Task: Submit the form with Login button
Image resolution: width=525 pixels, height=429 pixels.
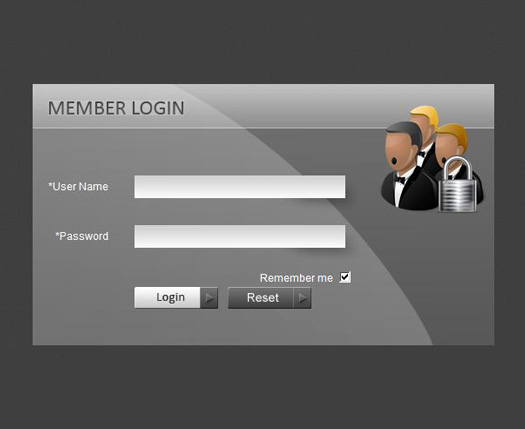Action: [176, 298]
